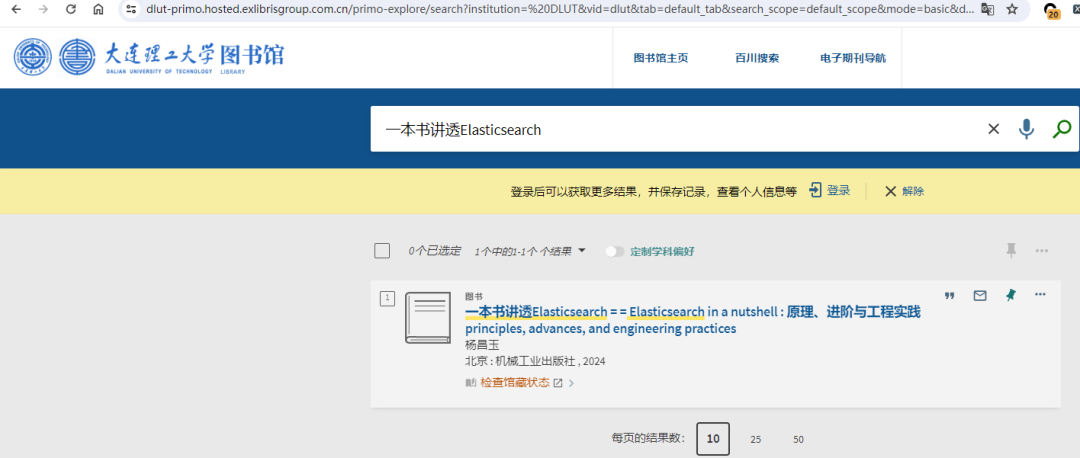Click the browser address bar URL
The width and height of the screenshot is (1080, 458).
559,10
